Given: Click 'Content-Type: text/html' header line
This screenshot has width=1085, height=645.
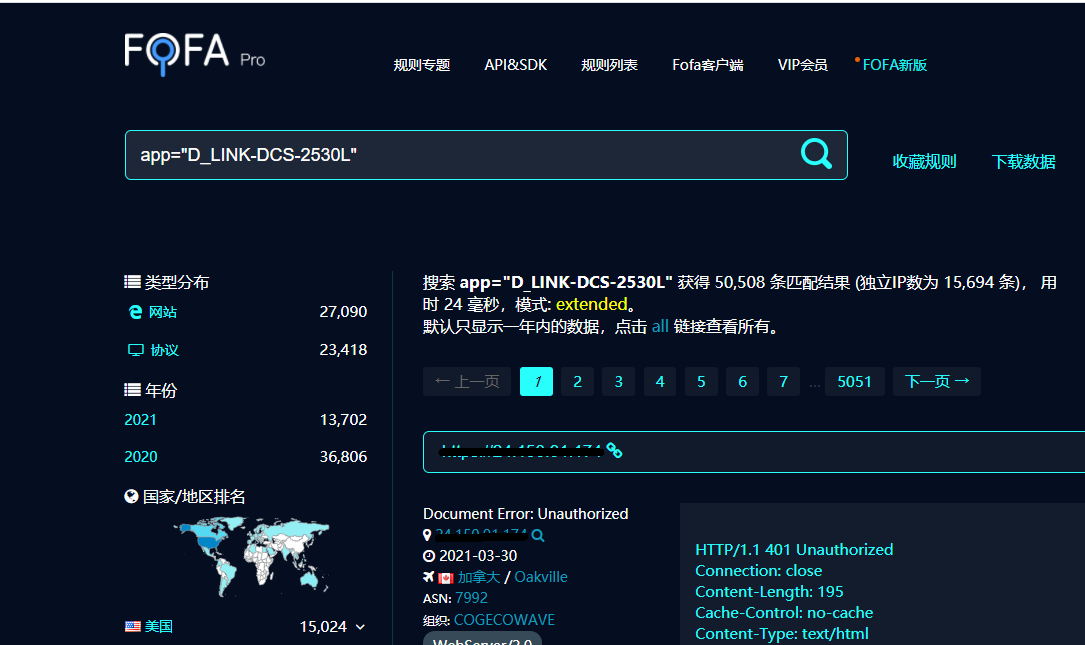Looking at the screenshot, I should pyautogui.click(x=781, y=634).
